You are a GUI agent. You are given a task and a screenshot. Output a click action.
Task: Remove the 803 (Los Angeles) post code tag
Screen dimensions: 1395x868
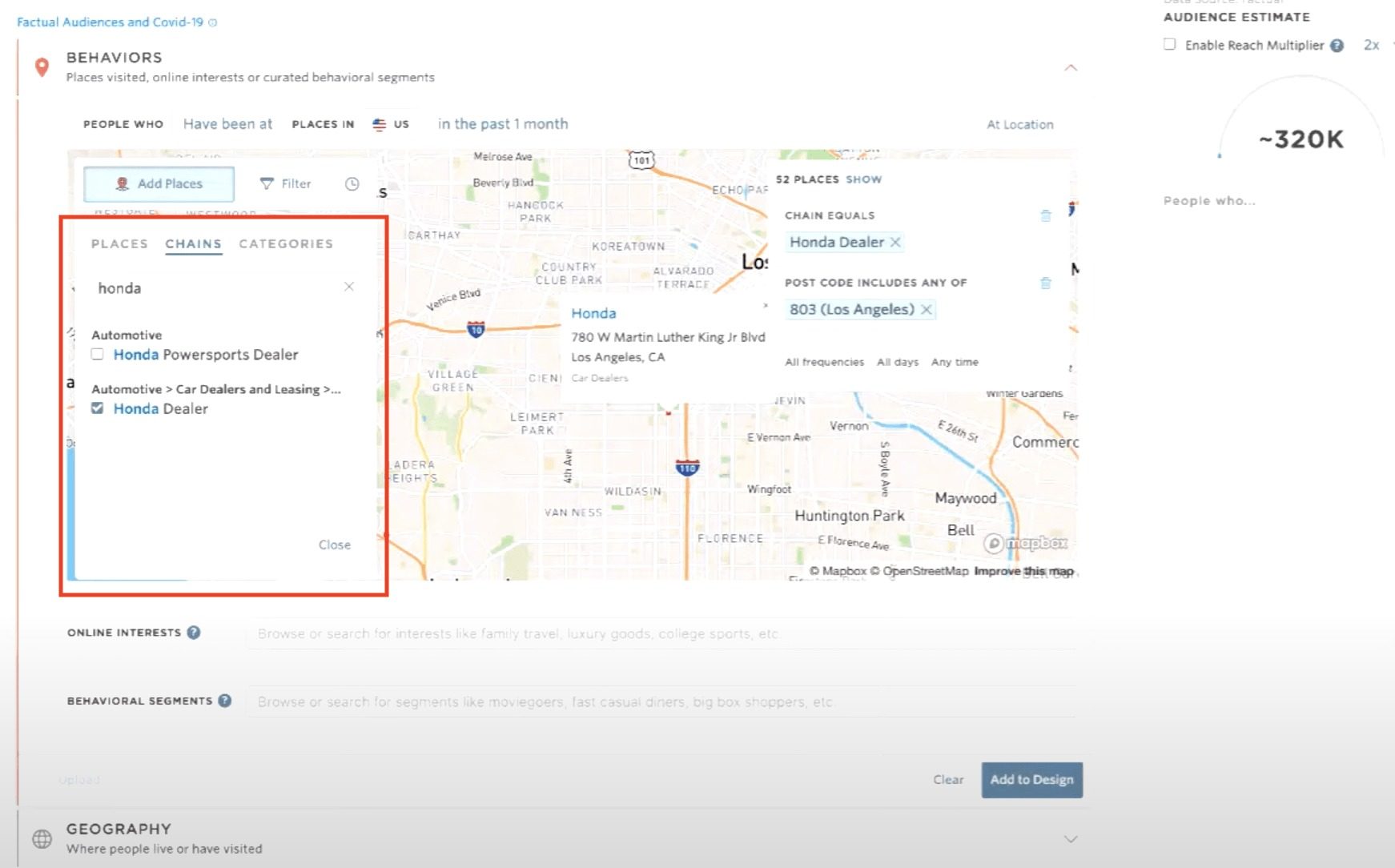coord(926,310)
